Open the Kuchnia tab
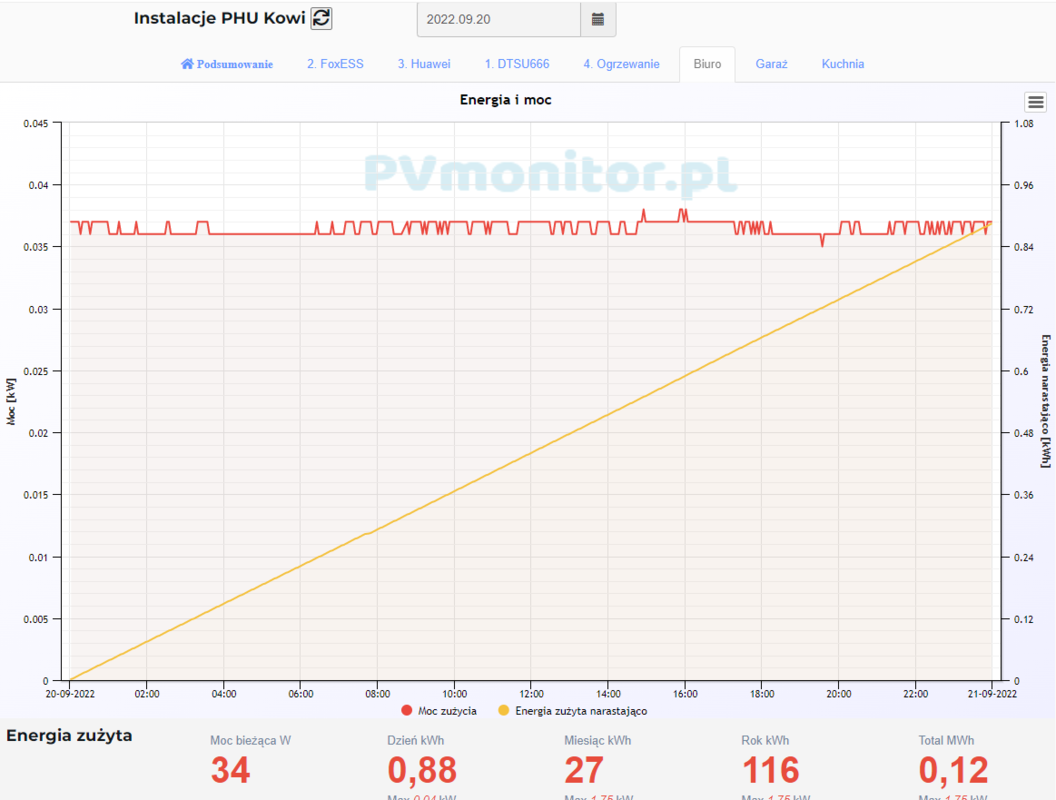The image size is (1056, 800). pos(843,64)
